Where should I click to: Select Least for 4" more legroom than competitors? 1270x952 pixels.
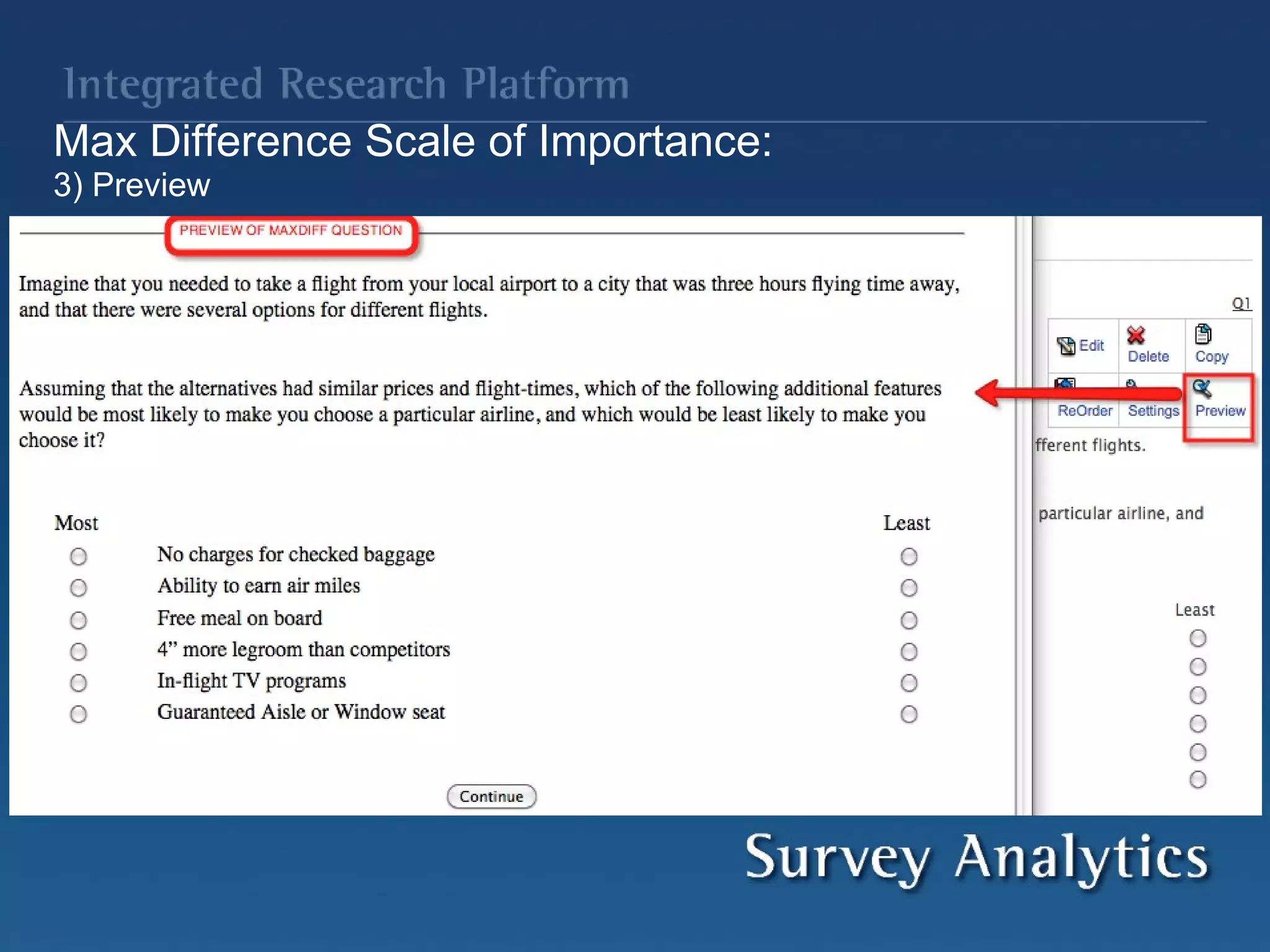tap(909, 651)
